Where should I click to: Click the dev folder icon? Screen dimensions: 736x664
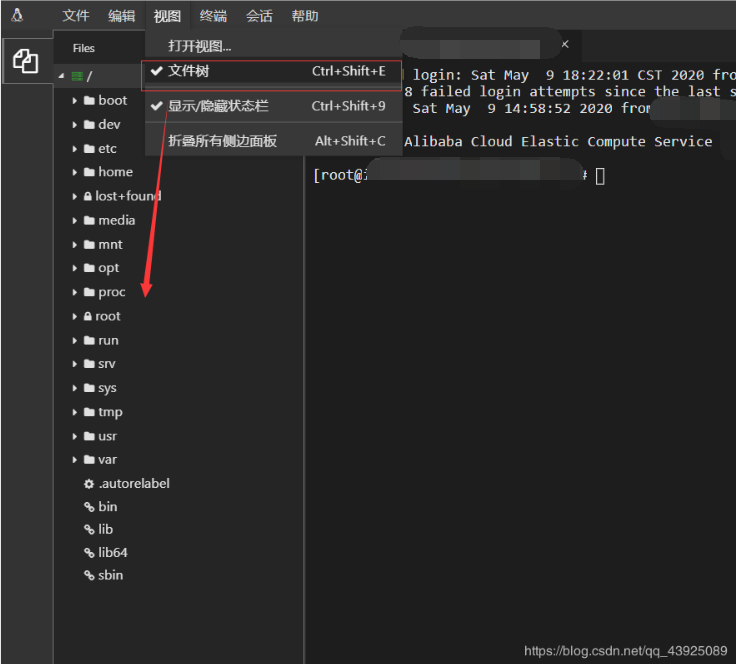pyautogui.click(x=89, y=125)
